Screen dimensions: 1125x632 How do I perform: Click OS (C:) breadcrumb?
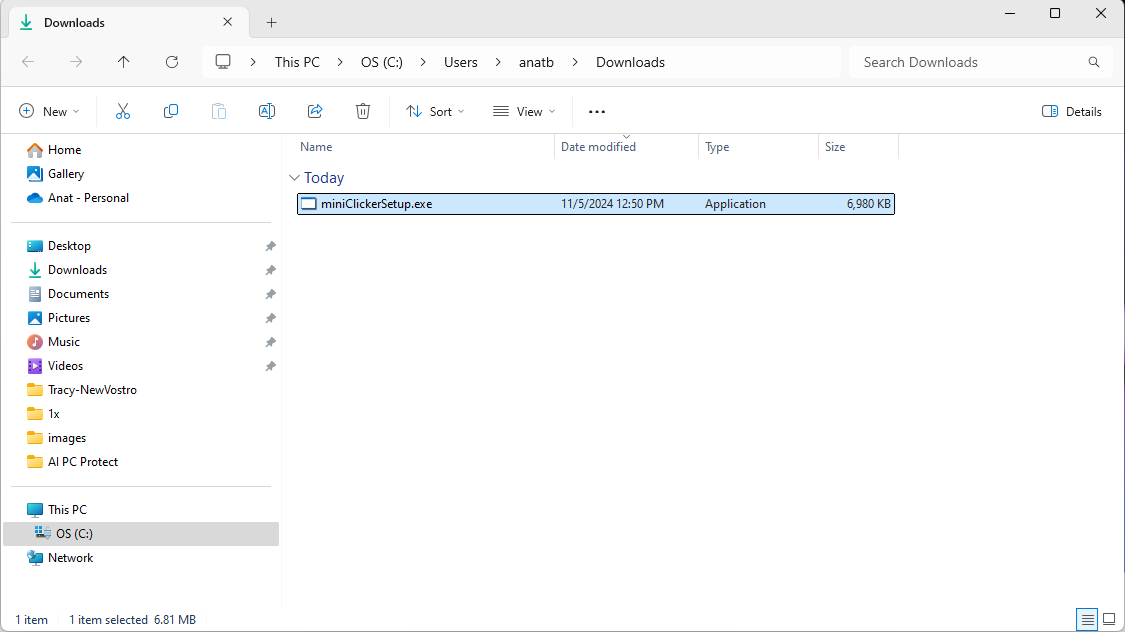(382, 62)
